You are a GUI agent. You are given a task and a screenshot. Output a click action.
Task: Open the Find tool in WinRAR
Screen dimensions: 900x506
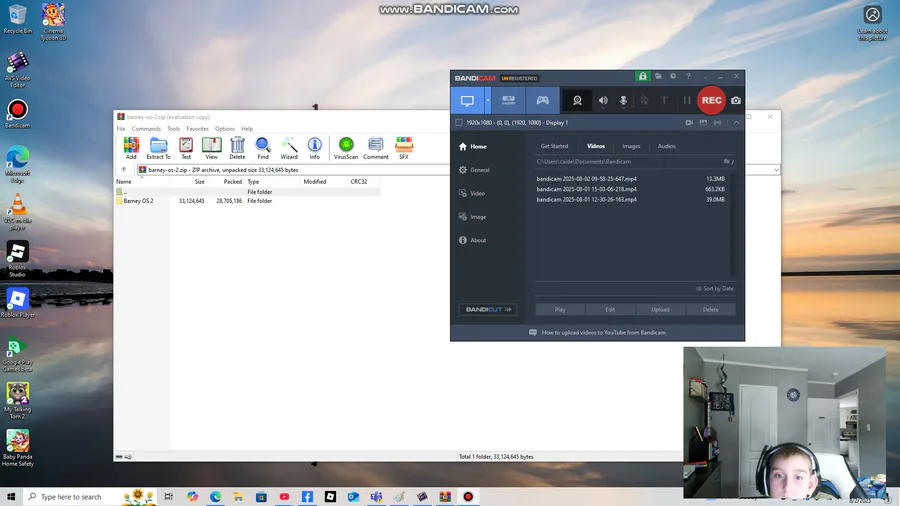coord(263,148)
